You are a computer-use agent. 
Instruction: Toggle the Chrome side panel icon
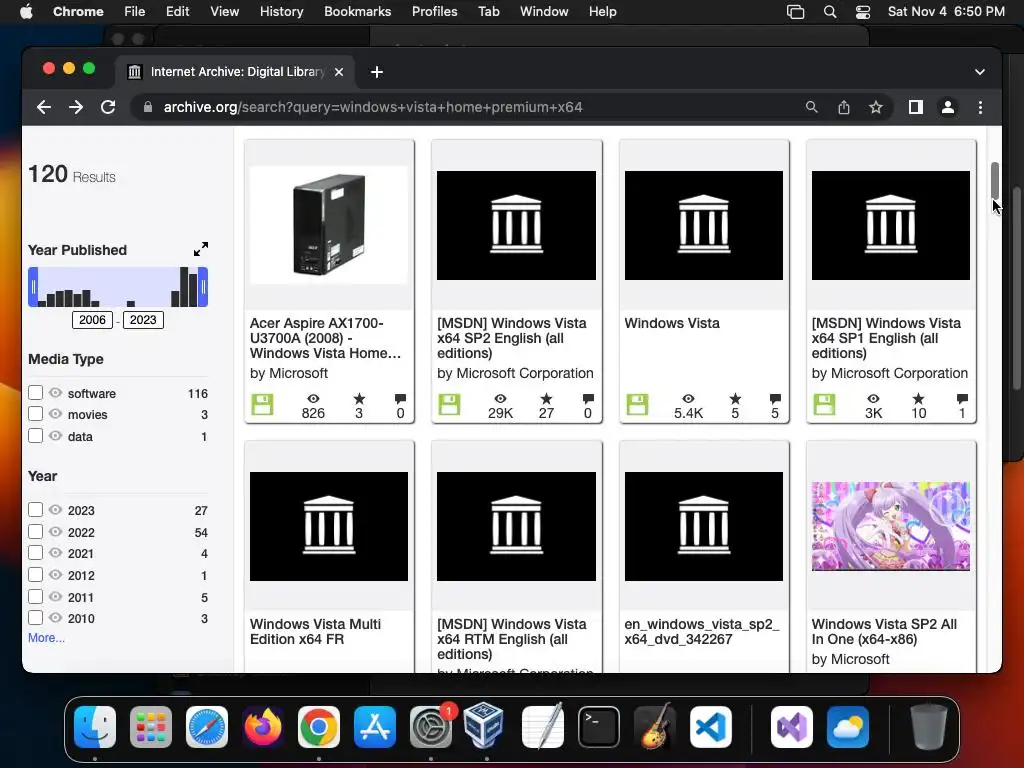click(x=916, y=107)
